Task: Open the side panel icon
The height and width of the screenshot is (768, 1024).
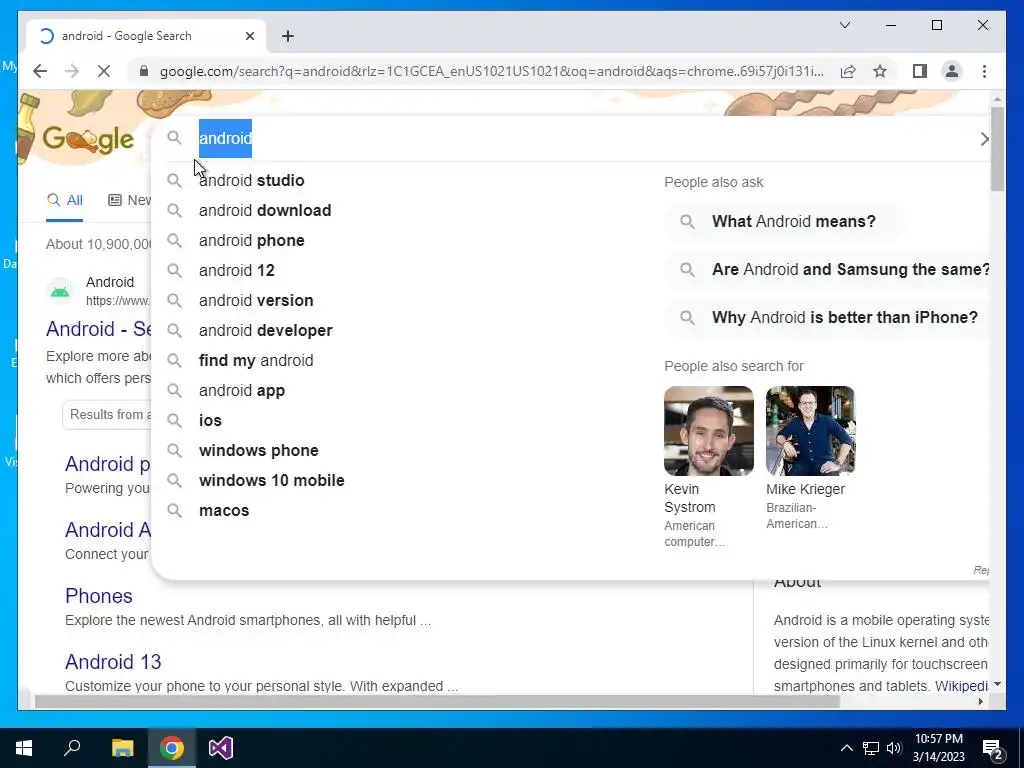Action: 920,71
